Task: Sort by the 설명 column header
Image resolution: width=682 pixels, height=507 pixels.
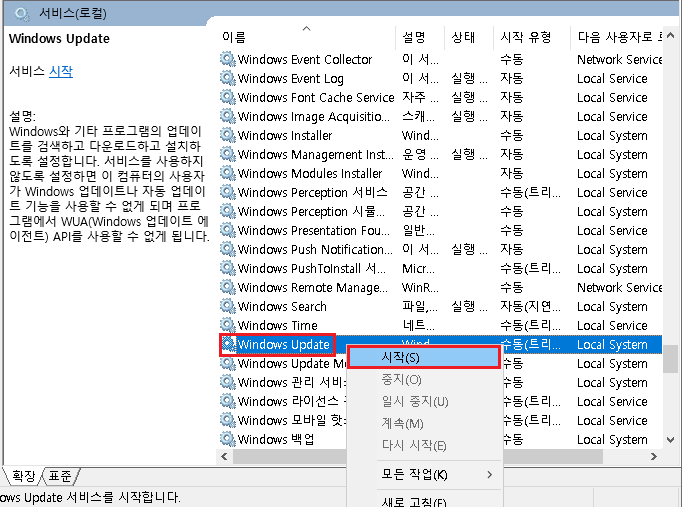Action: (420, 37)
